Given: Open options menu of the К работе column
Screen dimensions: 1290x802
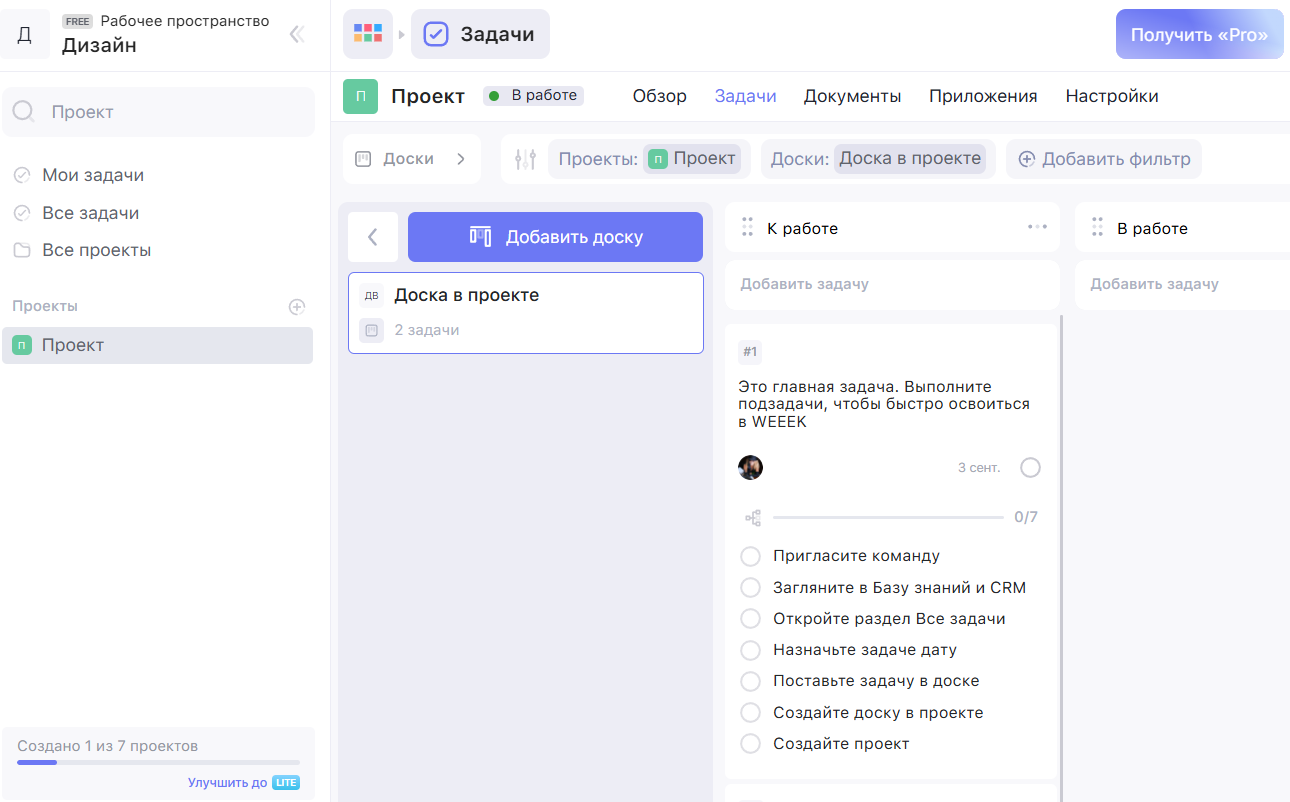Looking at the screenshot, I should tap(1037, 227).
